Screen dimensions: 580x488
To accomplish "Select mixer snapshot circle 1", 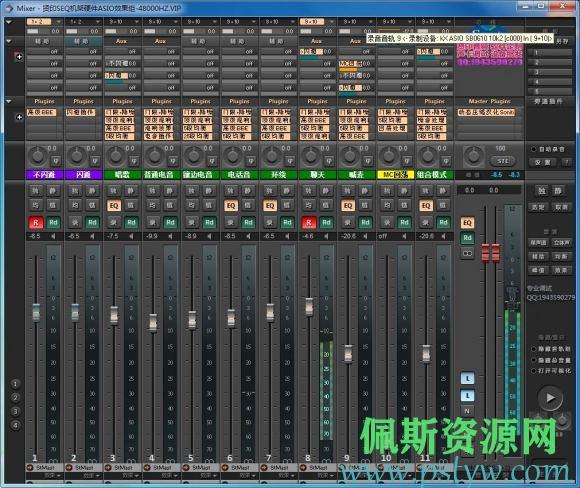I will pos(15,384).
